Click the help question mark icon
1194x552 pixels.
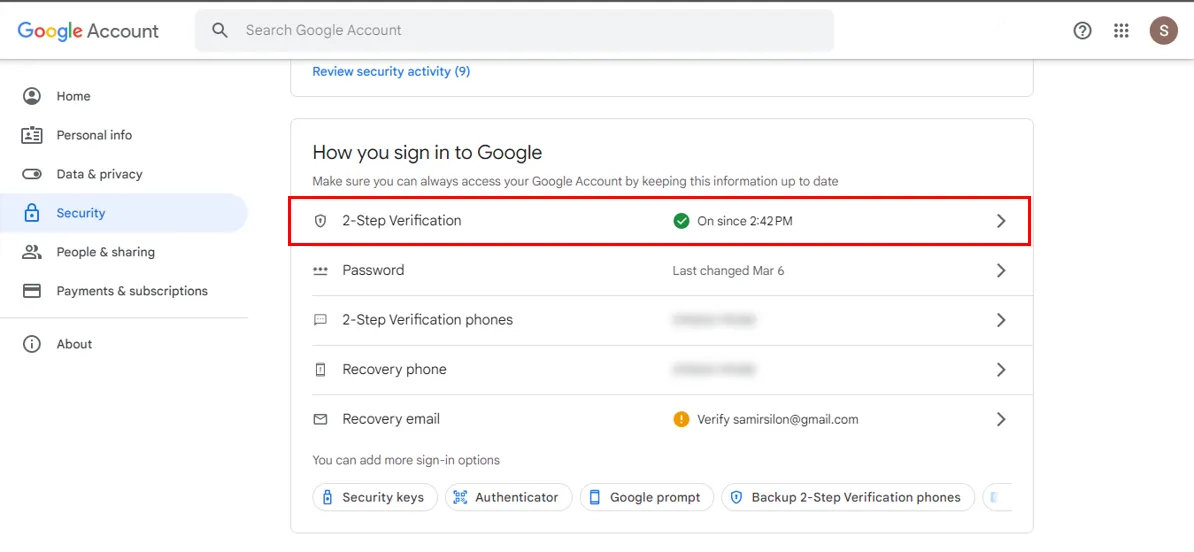(1082, 31)
